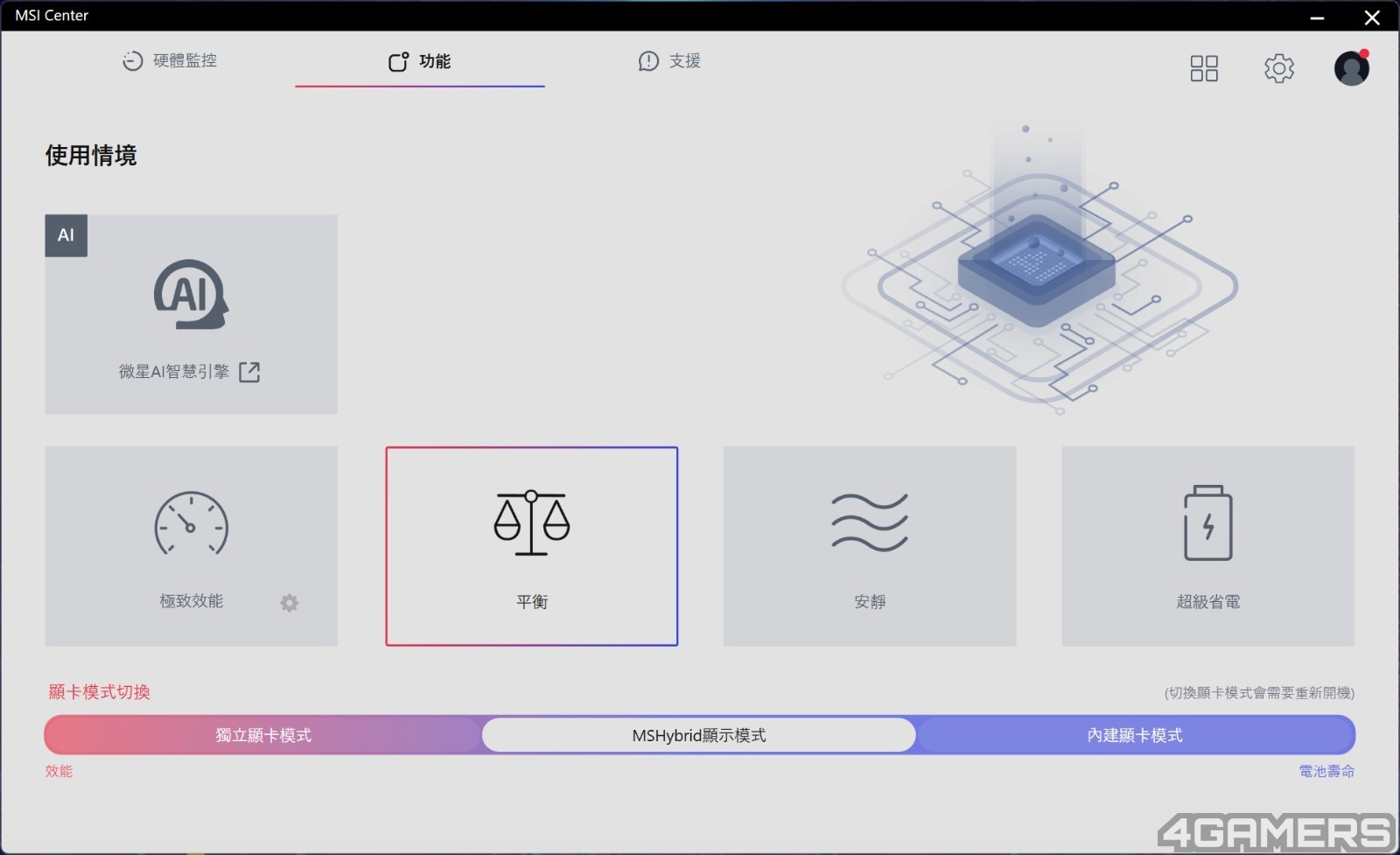
Task: Choose MSHybrid顯示模式 option
Action: point(699,735)
